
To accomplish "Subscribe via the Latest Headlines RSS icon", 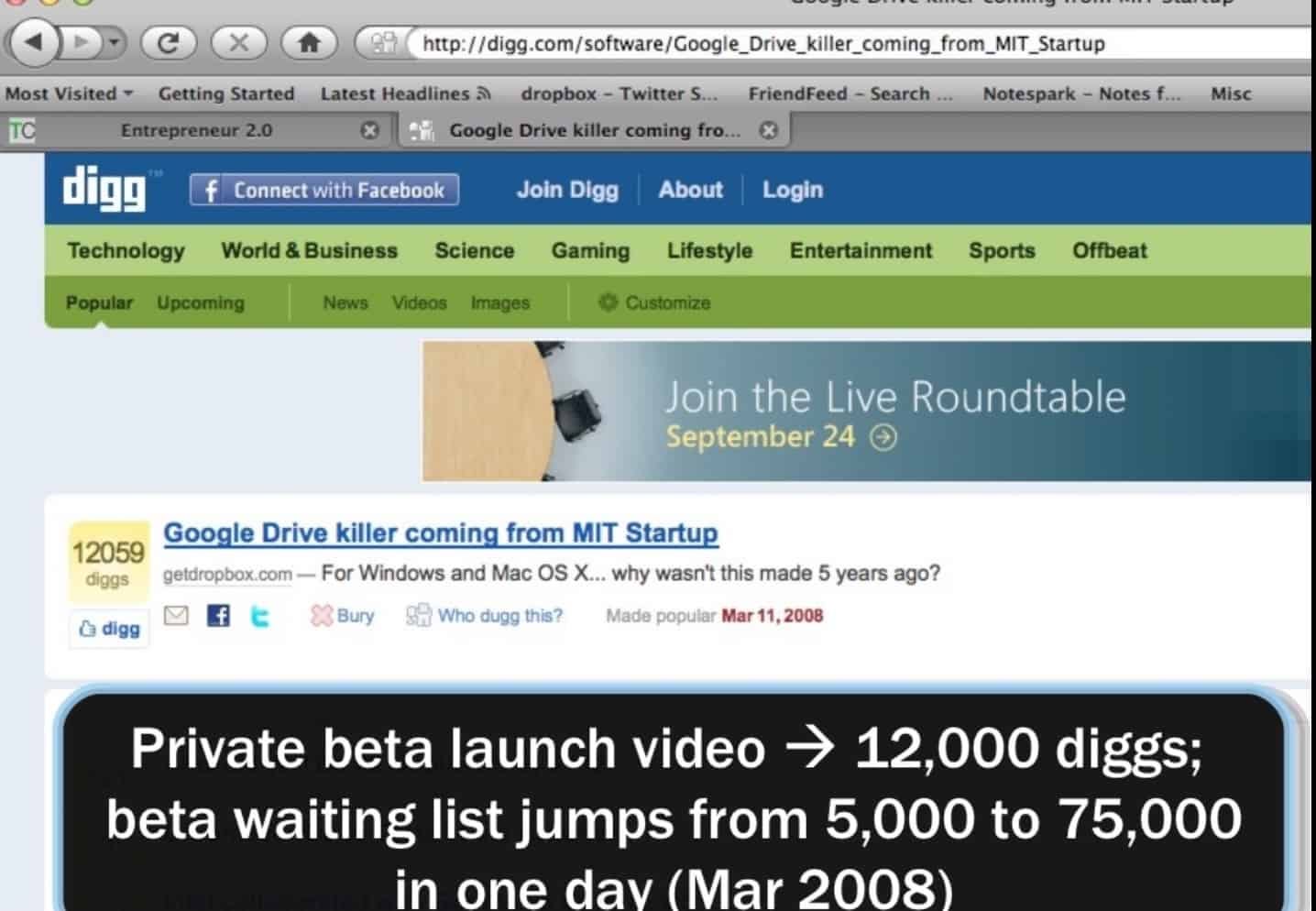I will tap(485, 93).
